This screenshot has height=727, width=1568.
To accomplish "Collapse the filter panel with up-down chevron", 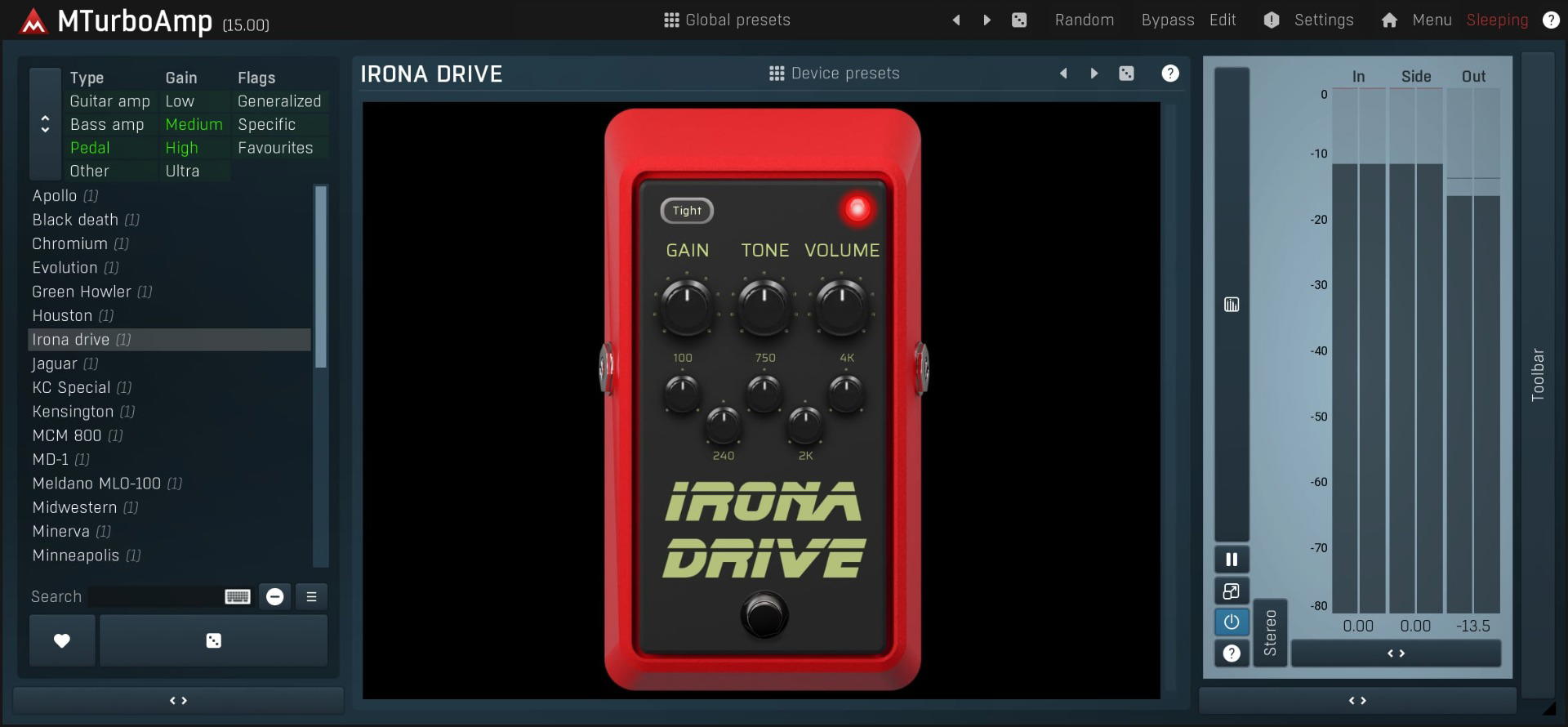I will click(x=45, y=124).
